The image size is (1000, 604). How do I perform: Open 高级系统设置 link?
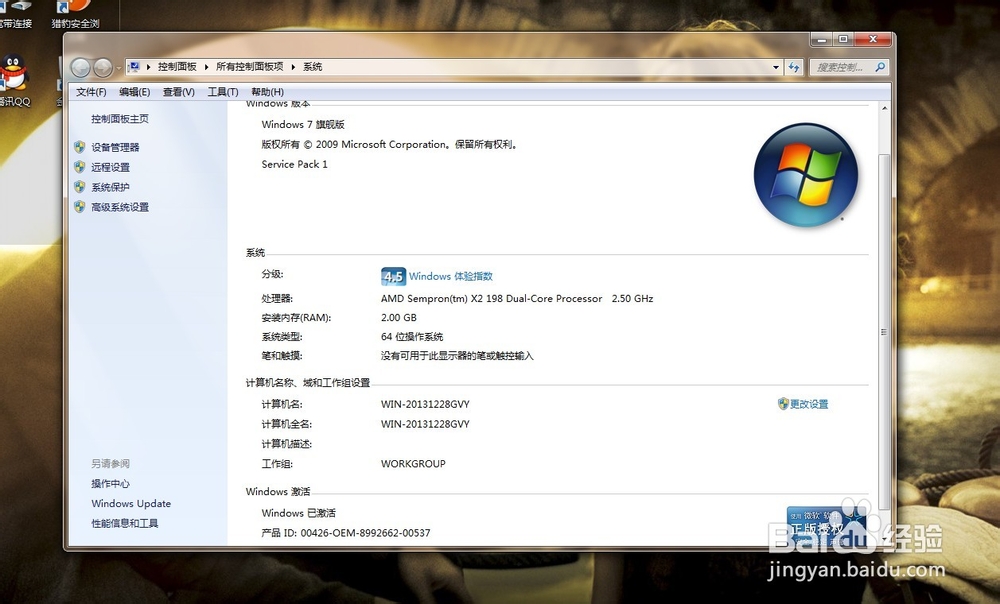tap(120, 207)
